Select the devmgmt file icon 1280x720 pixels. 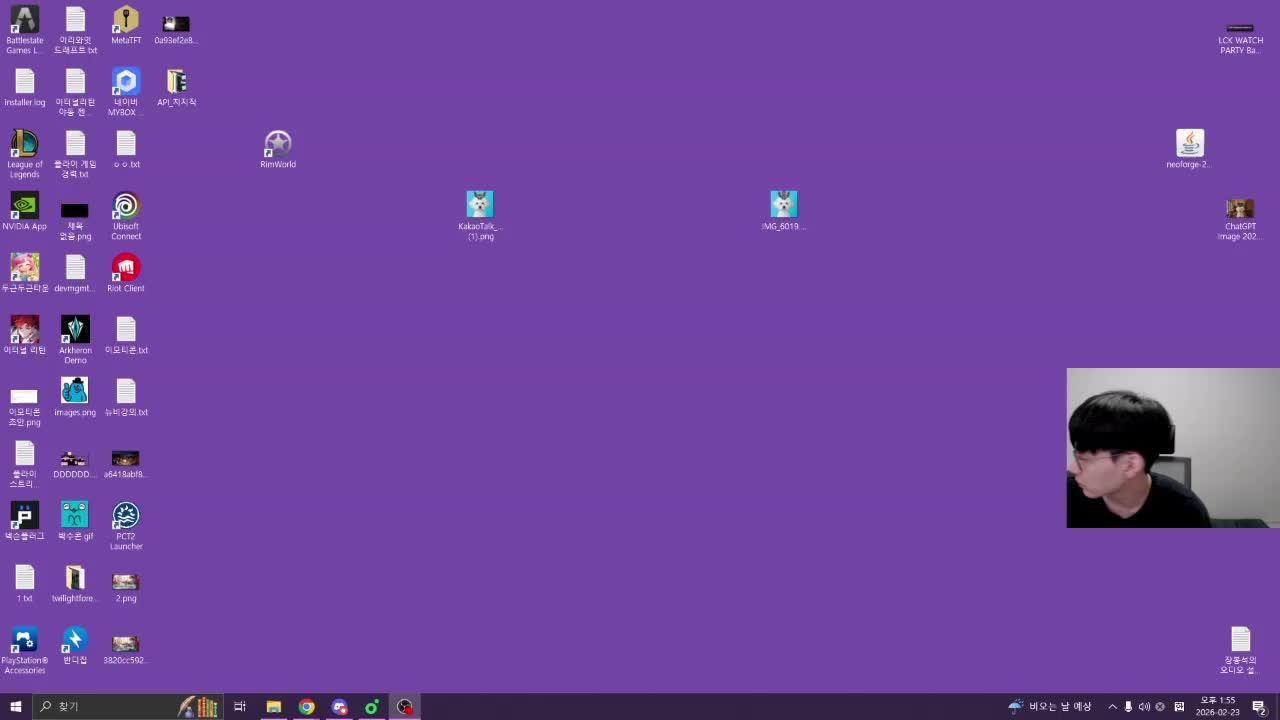point(75,273)
